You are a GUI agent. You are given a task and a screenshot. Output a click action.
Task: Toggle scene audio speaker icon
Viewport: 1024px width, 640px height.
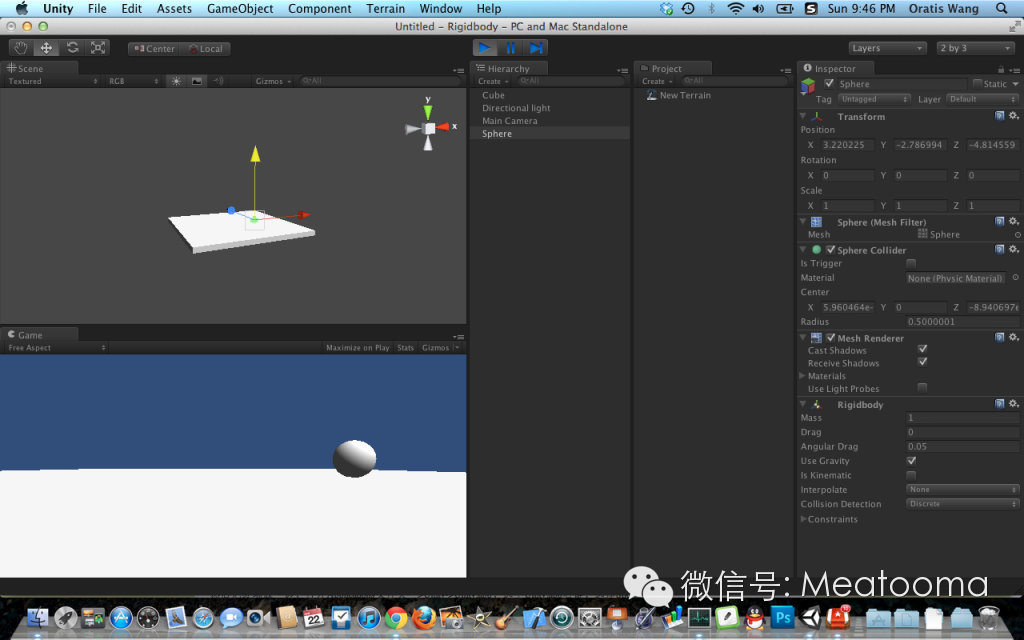[x=217, y=81]
